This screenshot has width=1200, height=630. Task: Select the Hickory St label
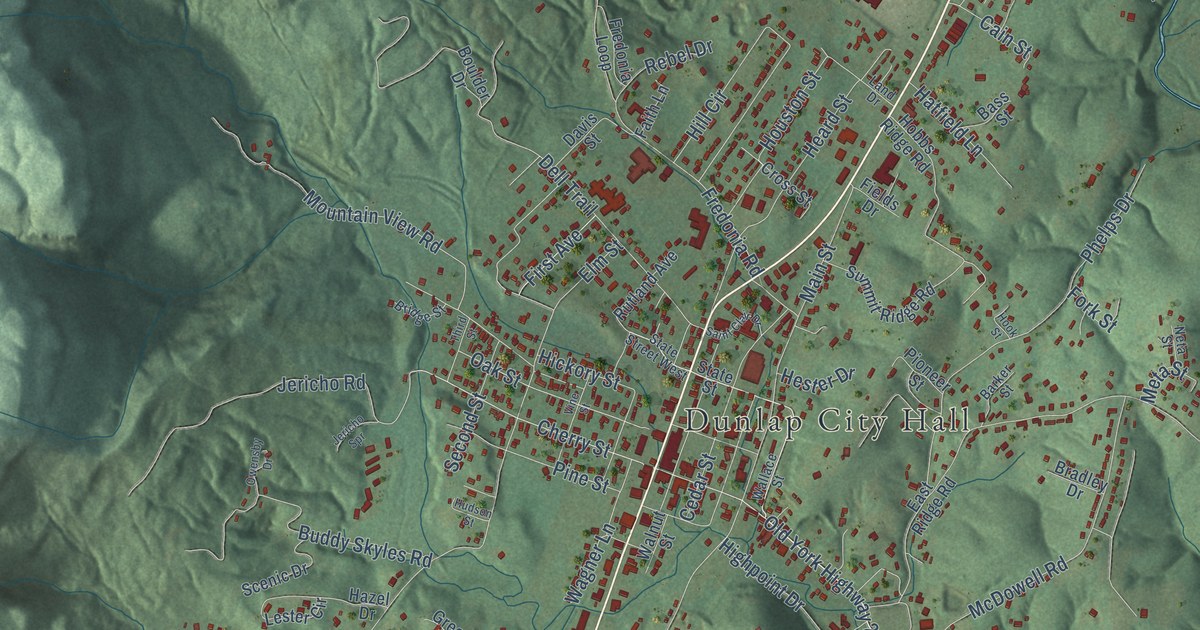click(578, 368)
